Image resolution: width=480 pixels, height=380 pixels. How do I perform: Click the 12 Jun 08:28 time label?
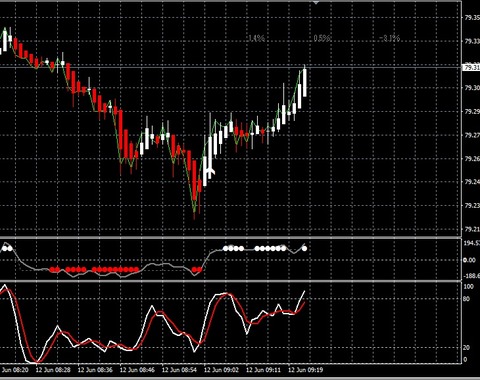53,370
